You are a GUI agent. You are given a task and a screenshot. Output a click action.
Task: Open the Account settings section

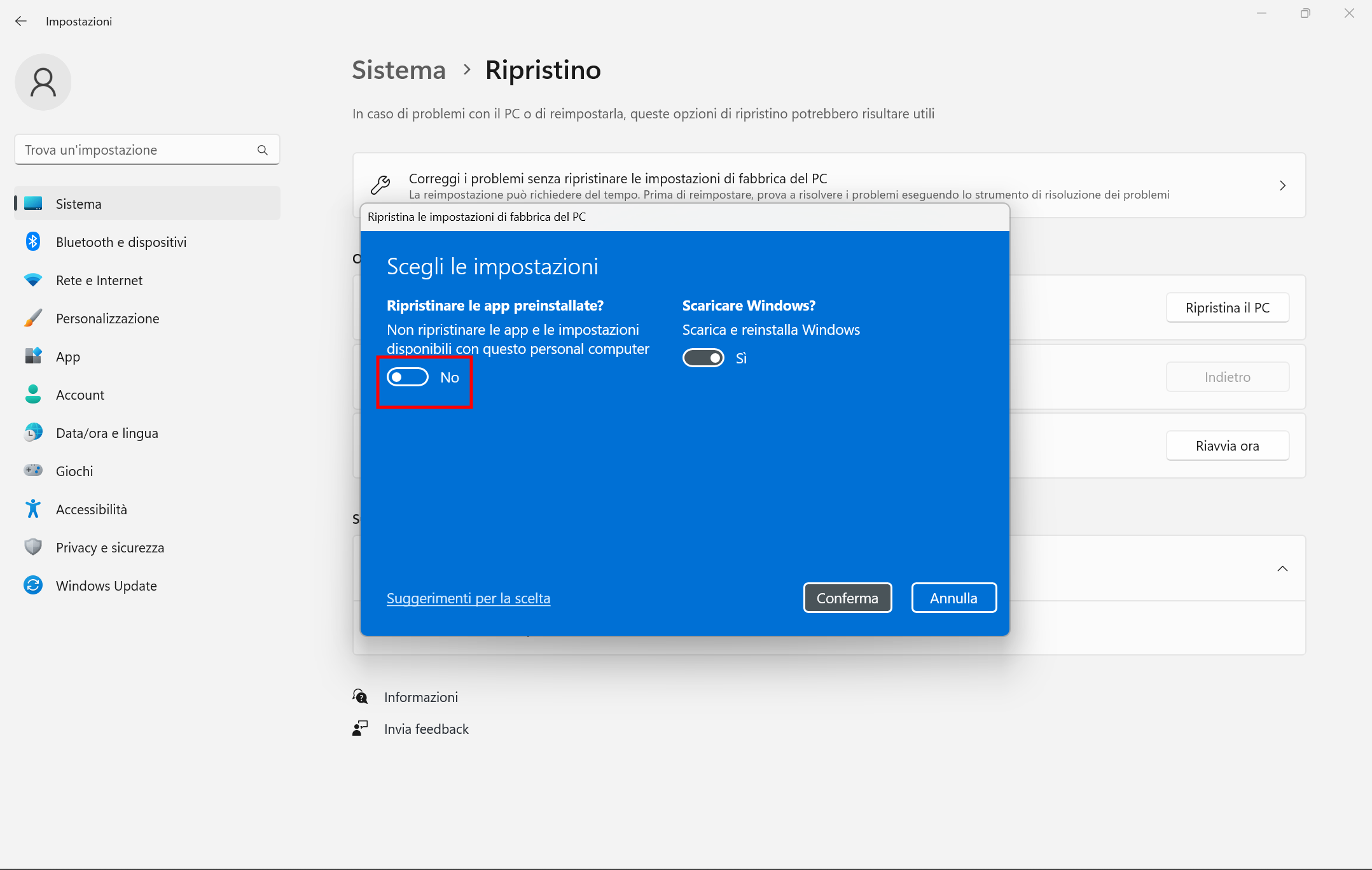80,395
